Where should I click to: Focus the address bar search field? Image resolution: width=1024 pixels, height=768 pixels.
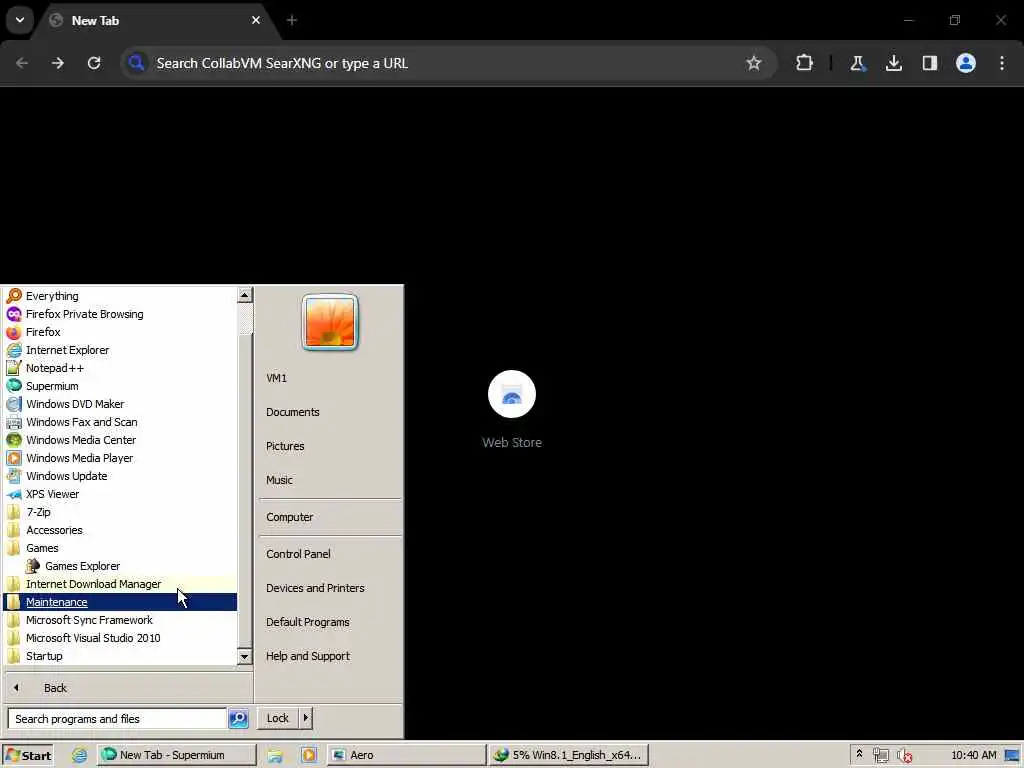tap(448, 63)
